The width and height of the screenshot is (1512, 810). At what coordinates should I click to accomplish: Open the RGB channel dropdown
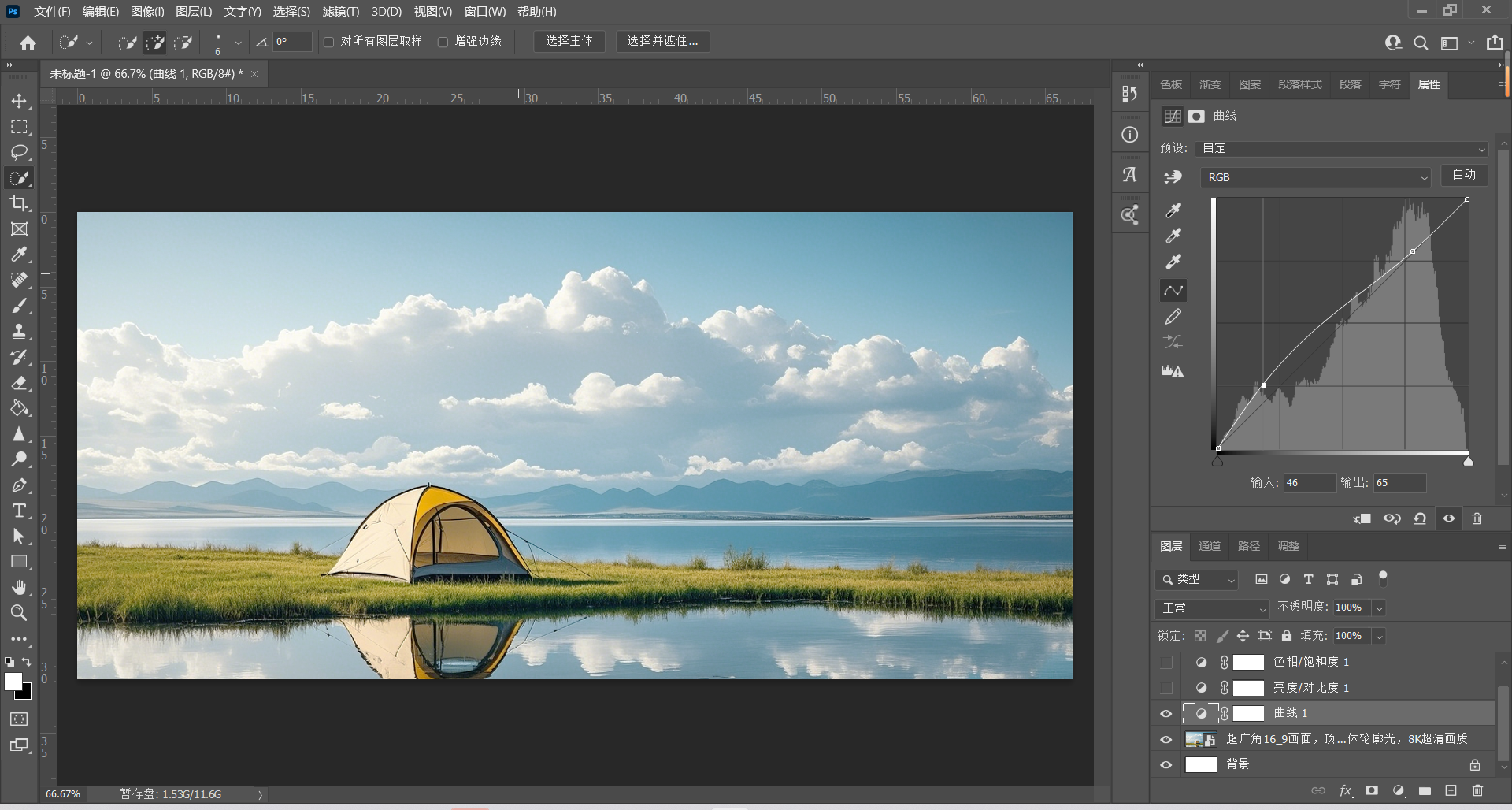(x=1315, y=177)
